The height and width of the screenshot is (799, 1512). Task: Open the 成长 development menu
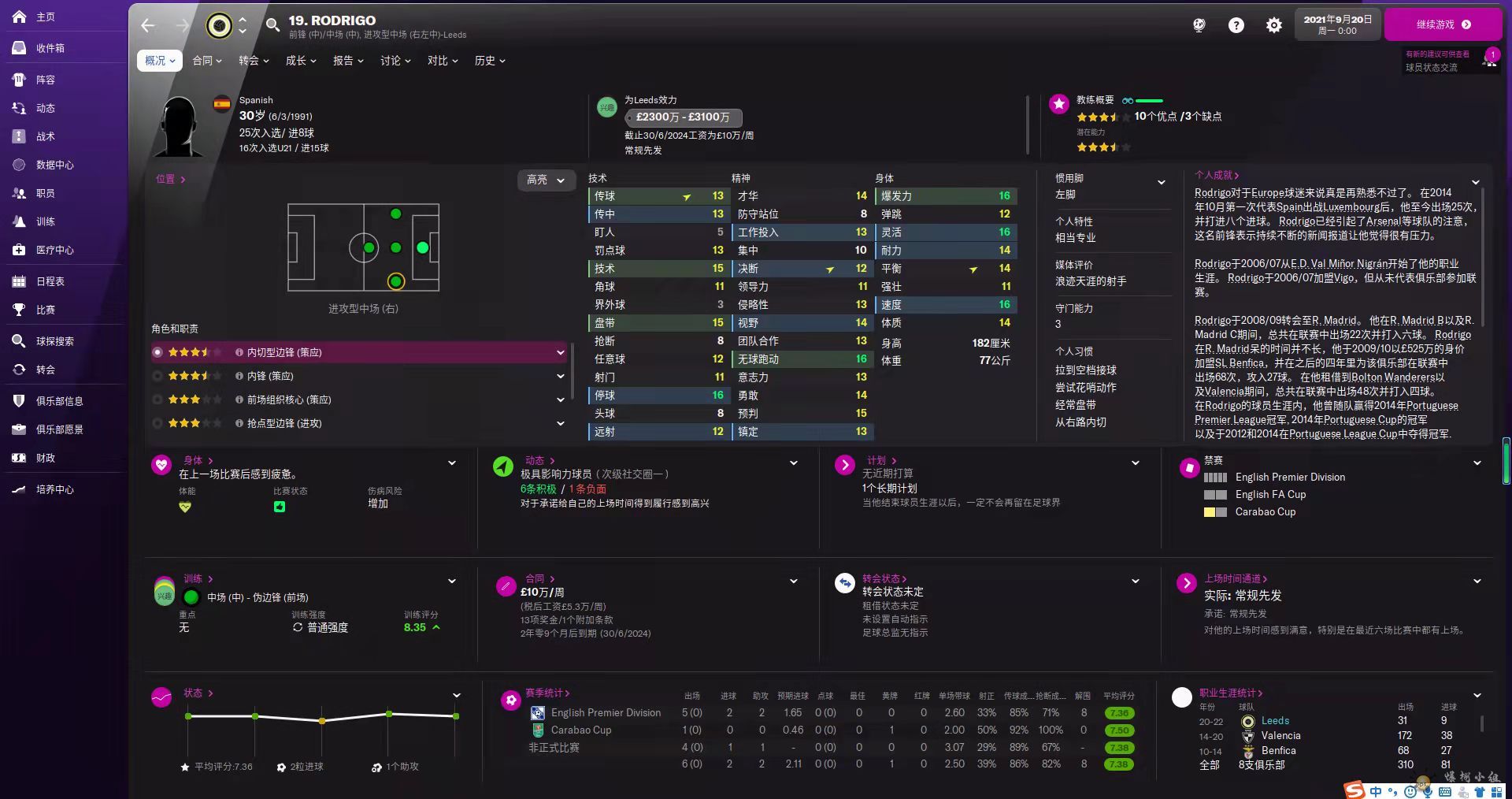tap(301, 61)
